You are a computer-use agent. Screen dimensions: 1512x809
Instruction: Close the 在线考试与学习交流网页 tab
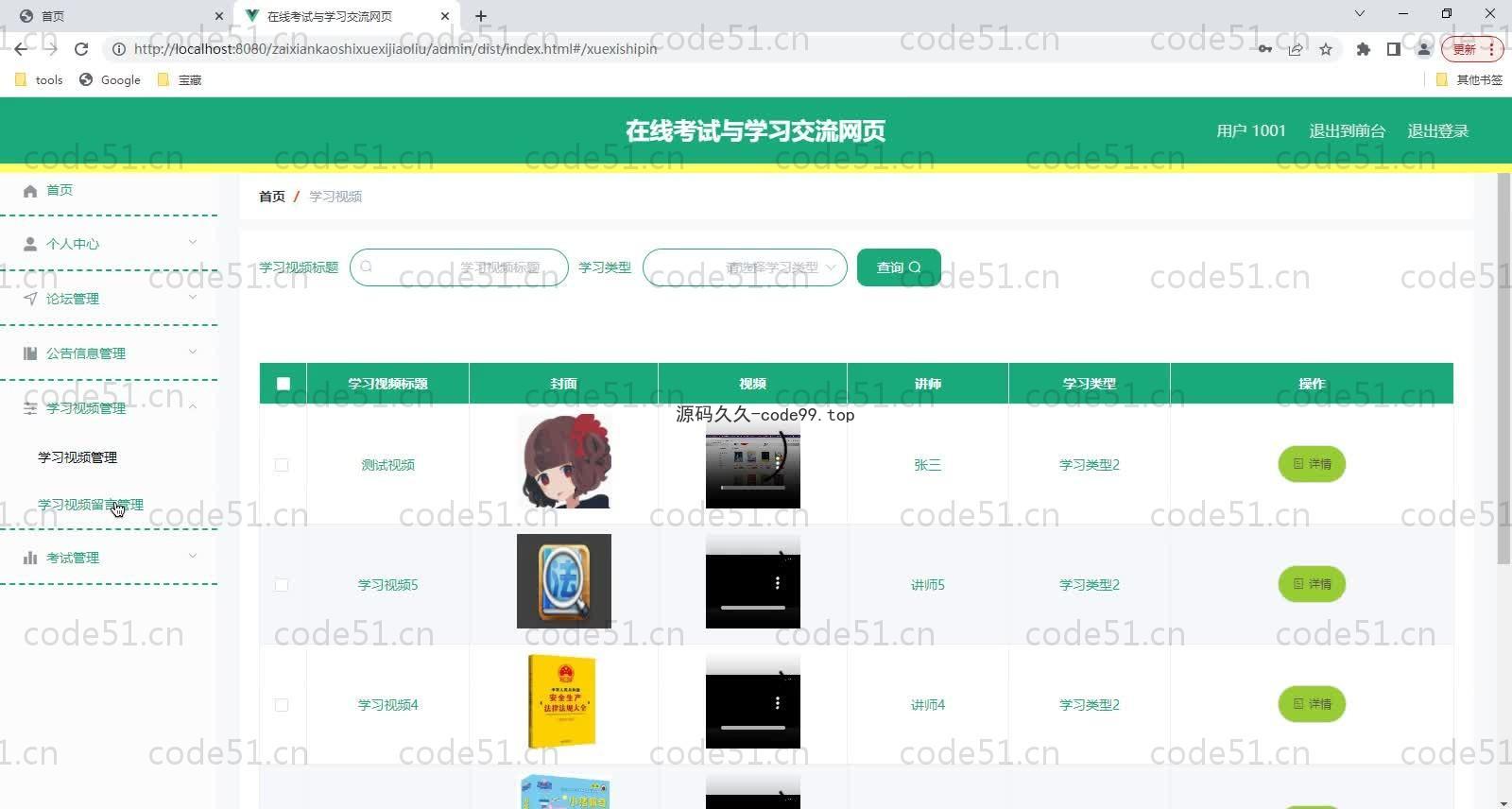point(445,16)
